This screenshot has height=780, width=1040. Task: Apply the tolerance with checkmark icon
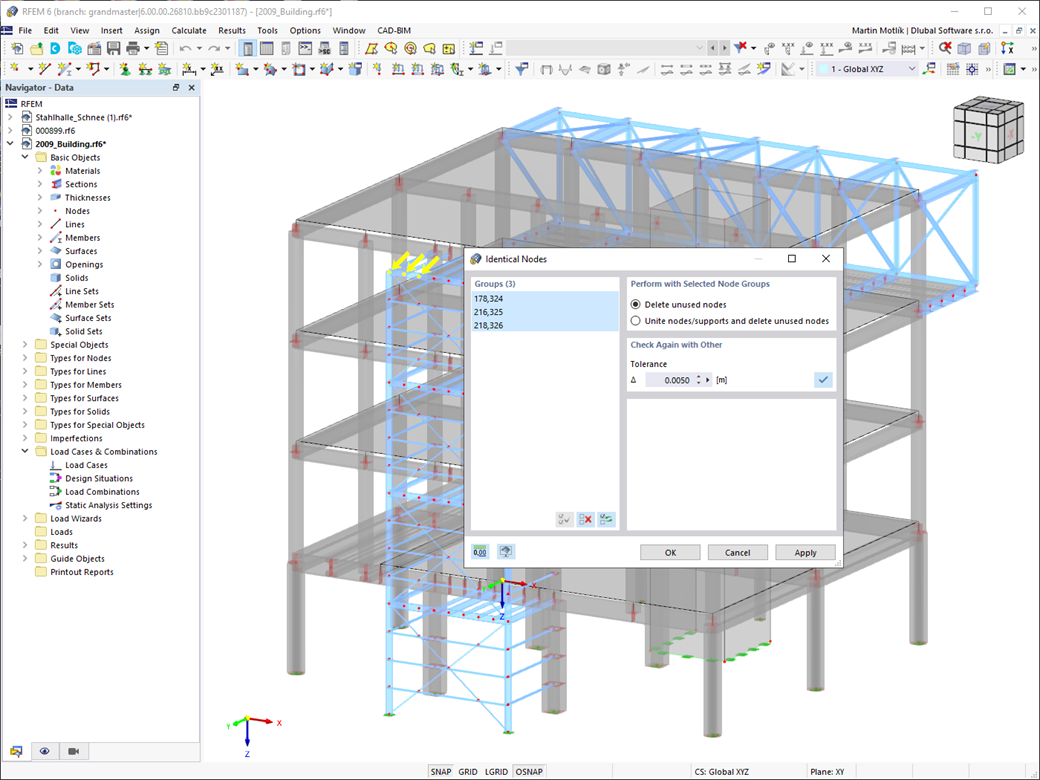(823, 380)
